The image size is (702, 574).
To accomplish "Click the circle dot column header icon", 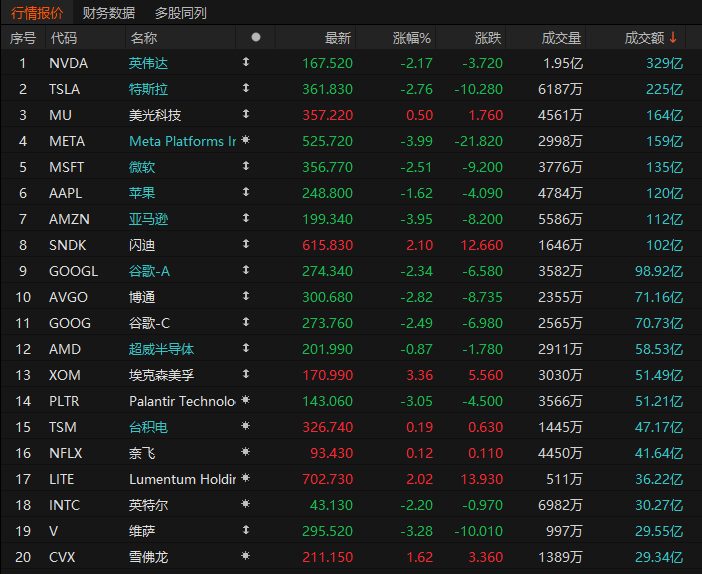I will click(x=256, y=37).
